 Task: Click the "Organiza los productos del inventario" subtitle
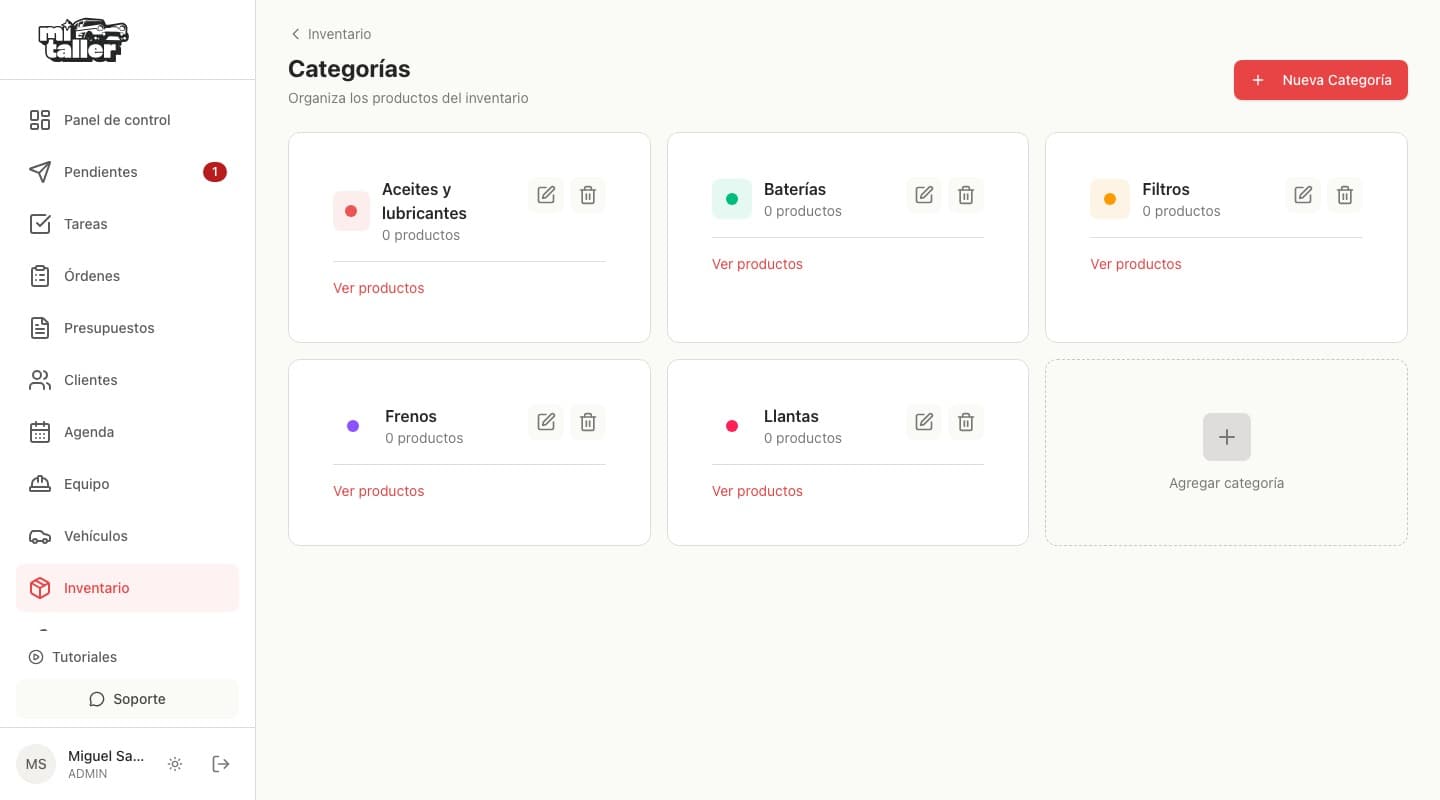408,98
